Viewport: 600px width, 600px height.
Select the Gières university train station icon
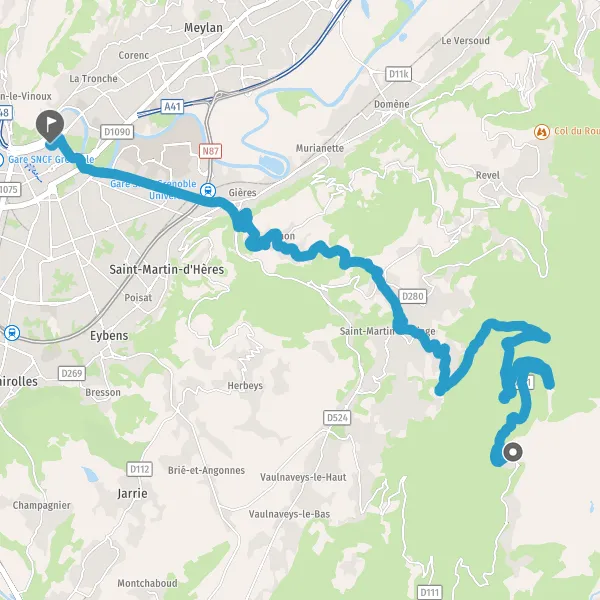(x=209, y=190)
